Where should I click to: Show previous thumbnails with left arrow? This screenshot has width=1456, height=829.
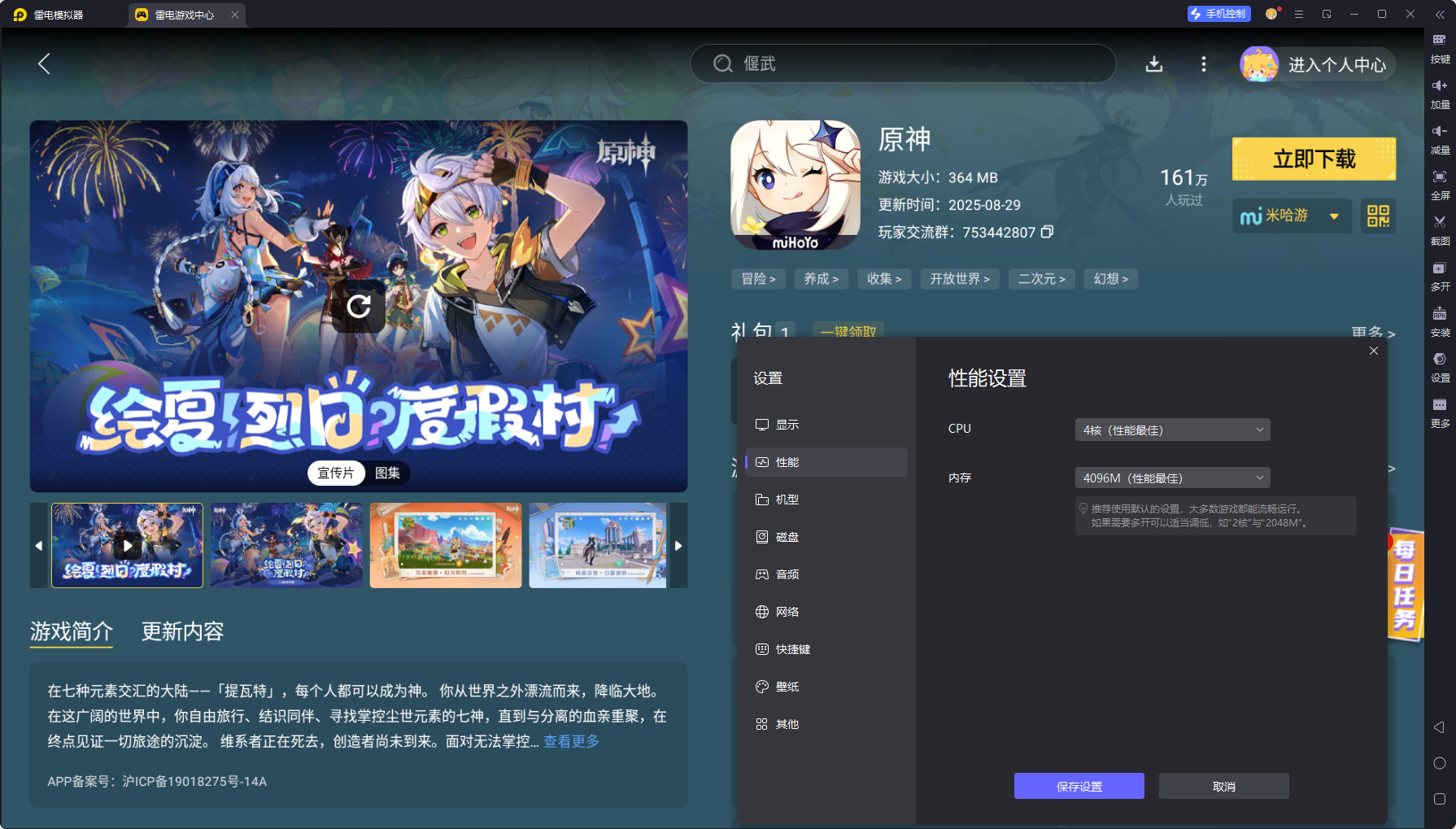38,545
